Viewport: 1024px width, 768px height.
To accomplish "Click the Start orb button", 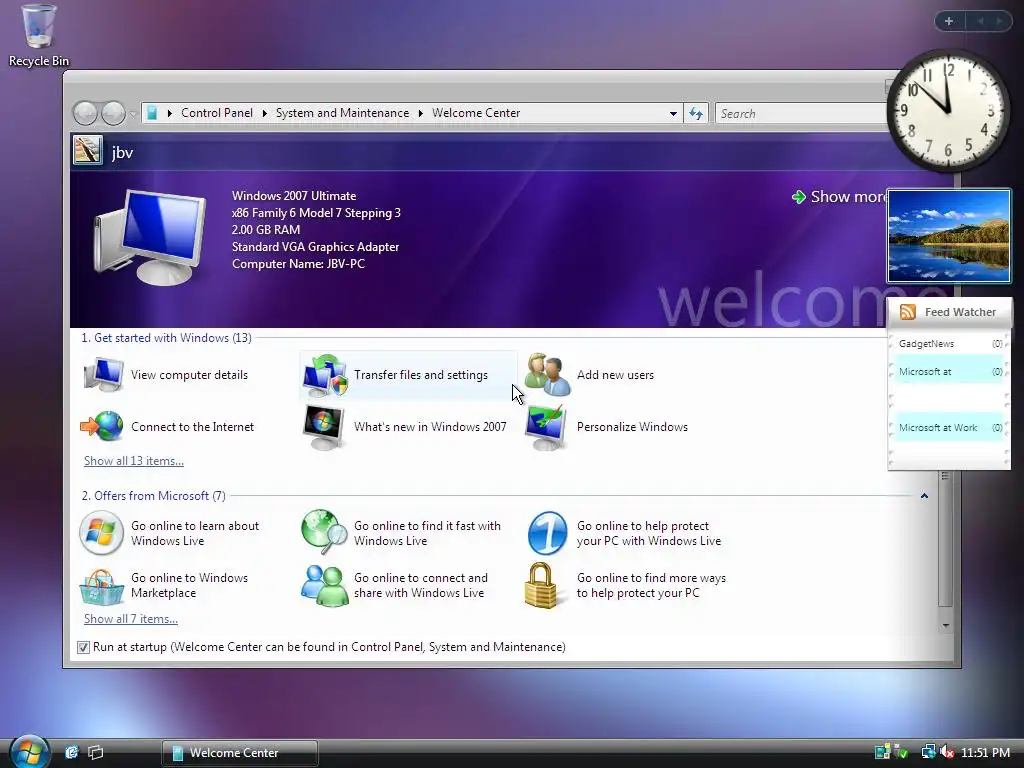I will (29, 751).
